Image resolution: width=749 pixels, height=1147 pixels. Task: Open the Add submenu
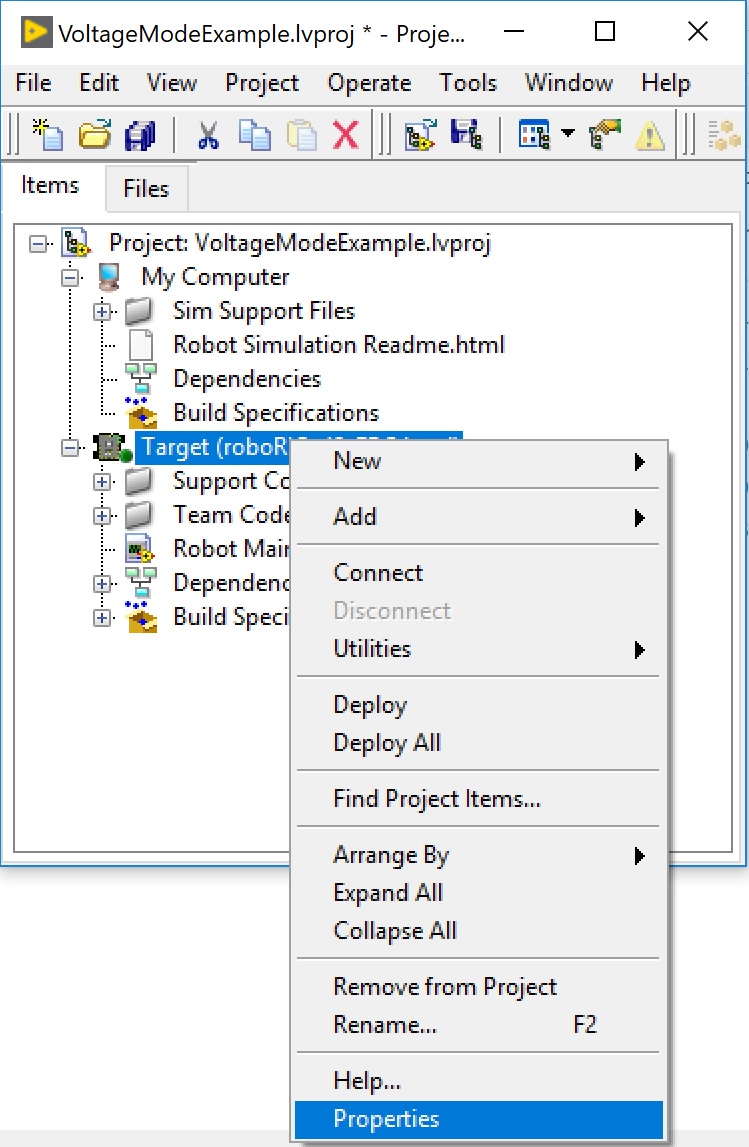click(478, 517)
